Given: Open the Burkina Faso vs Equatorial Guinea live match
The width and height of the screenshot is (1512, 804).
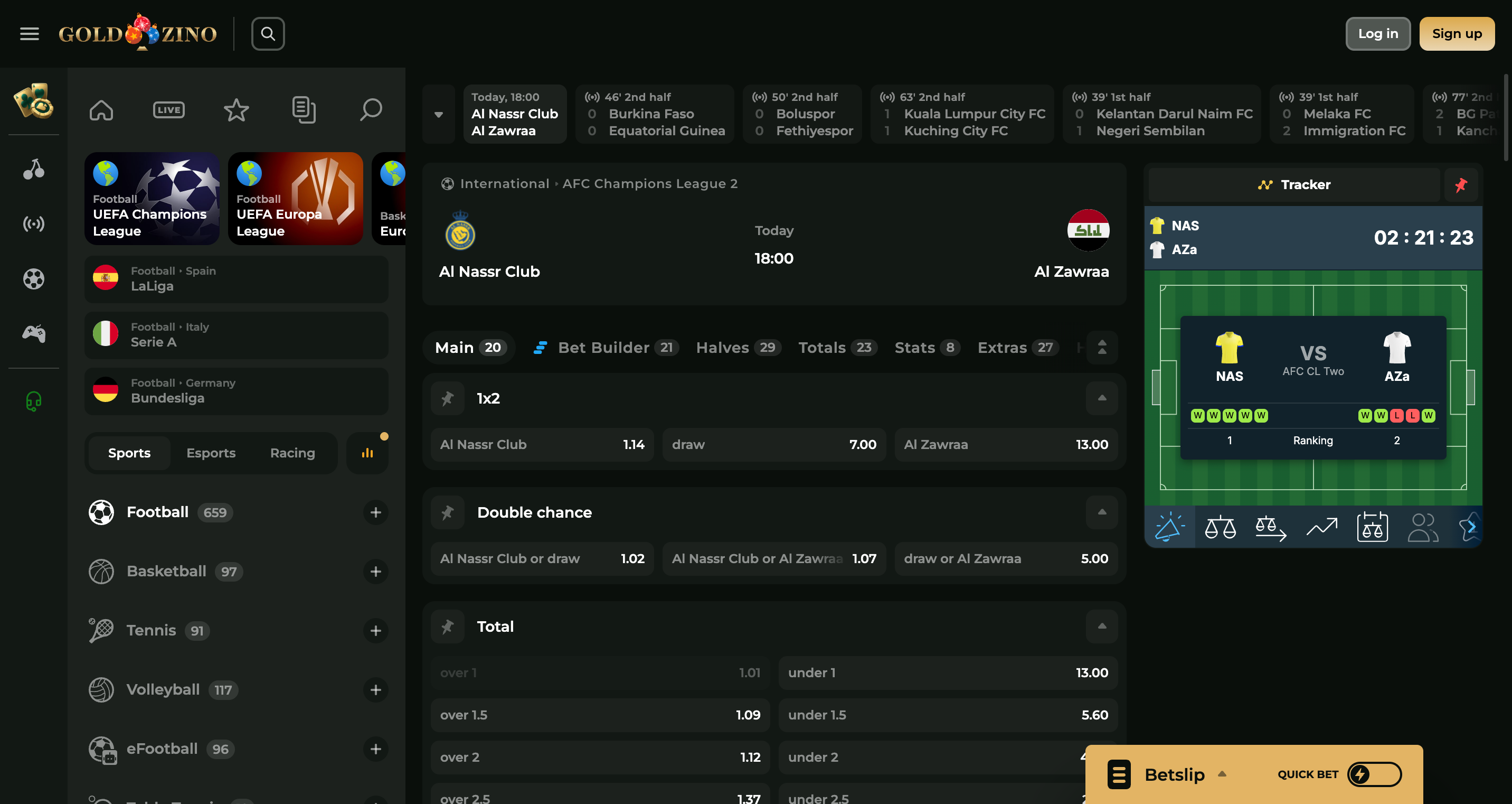Looking at the screenshot, I should (655, 115).
